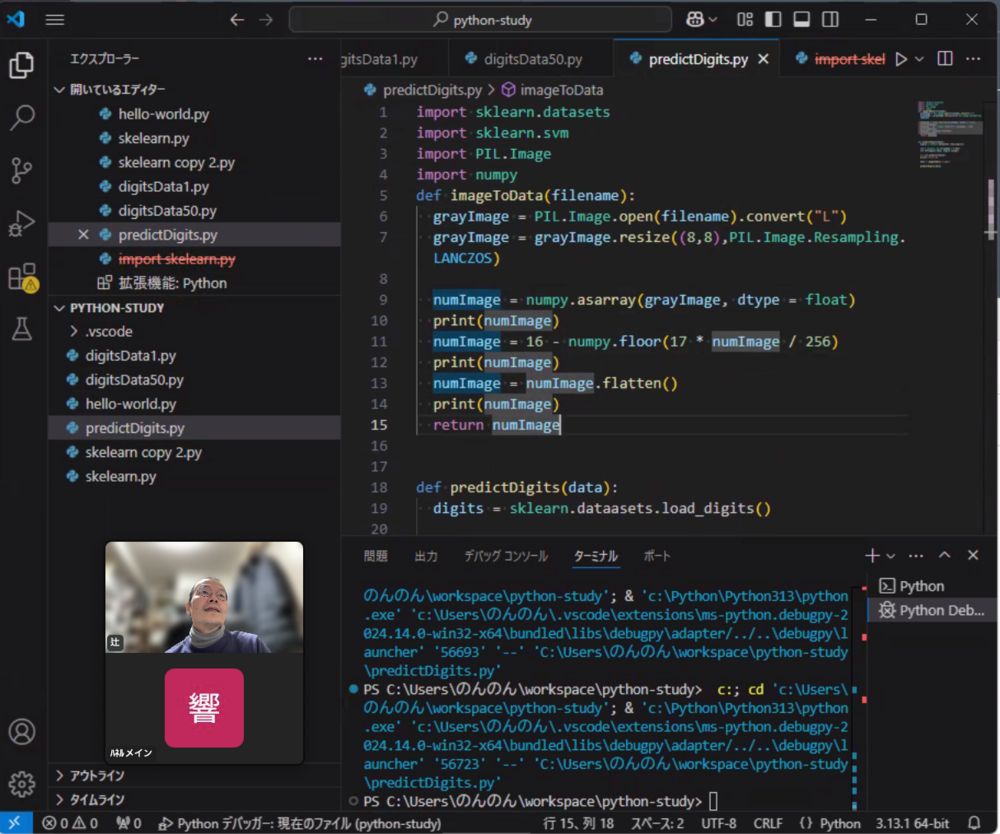Toggle the bottom panel visibility
This screenshot has width=1000, height=834.
tap(800, 19)
